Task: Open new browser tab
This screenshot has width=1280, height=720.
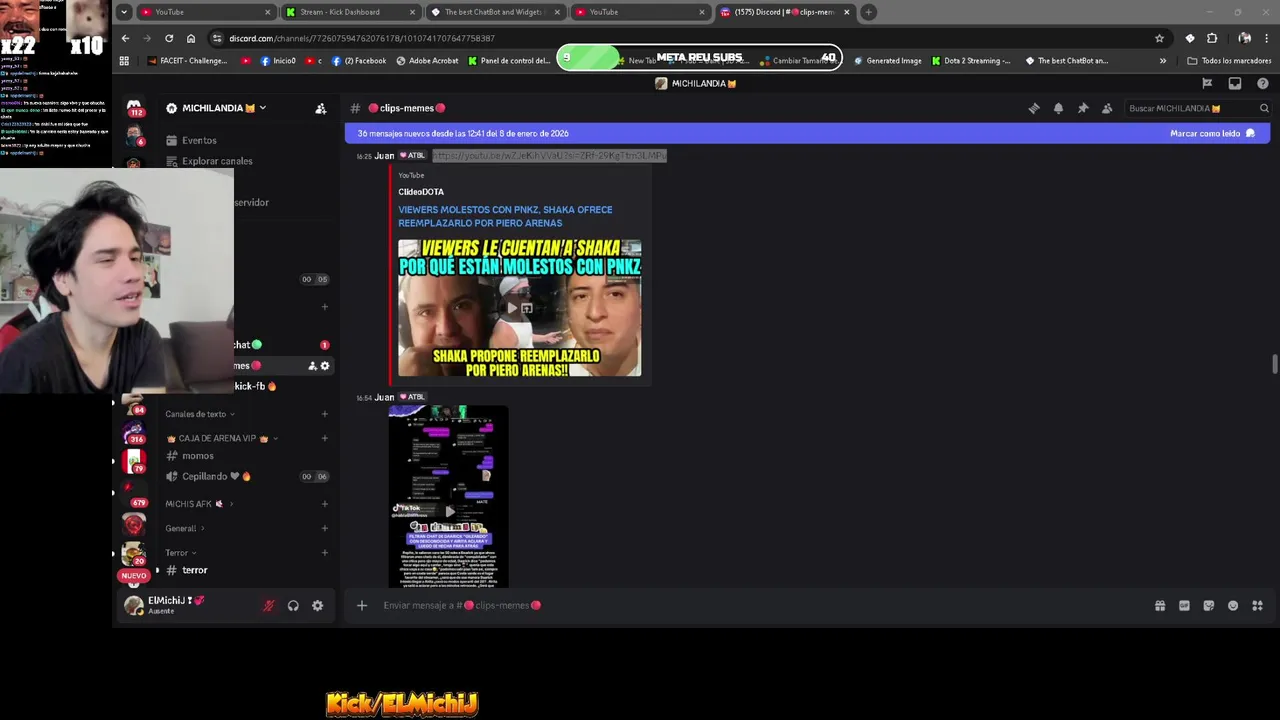Action: point(868,12)
